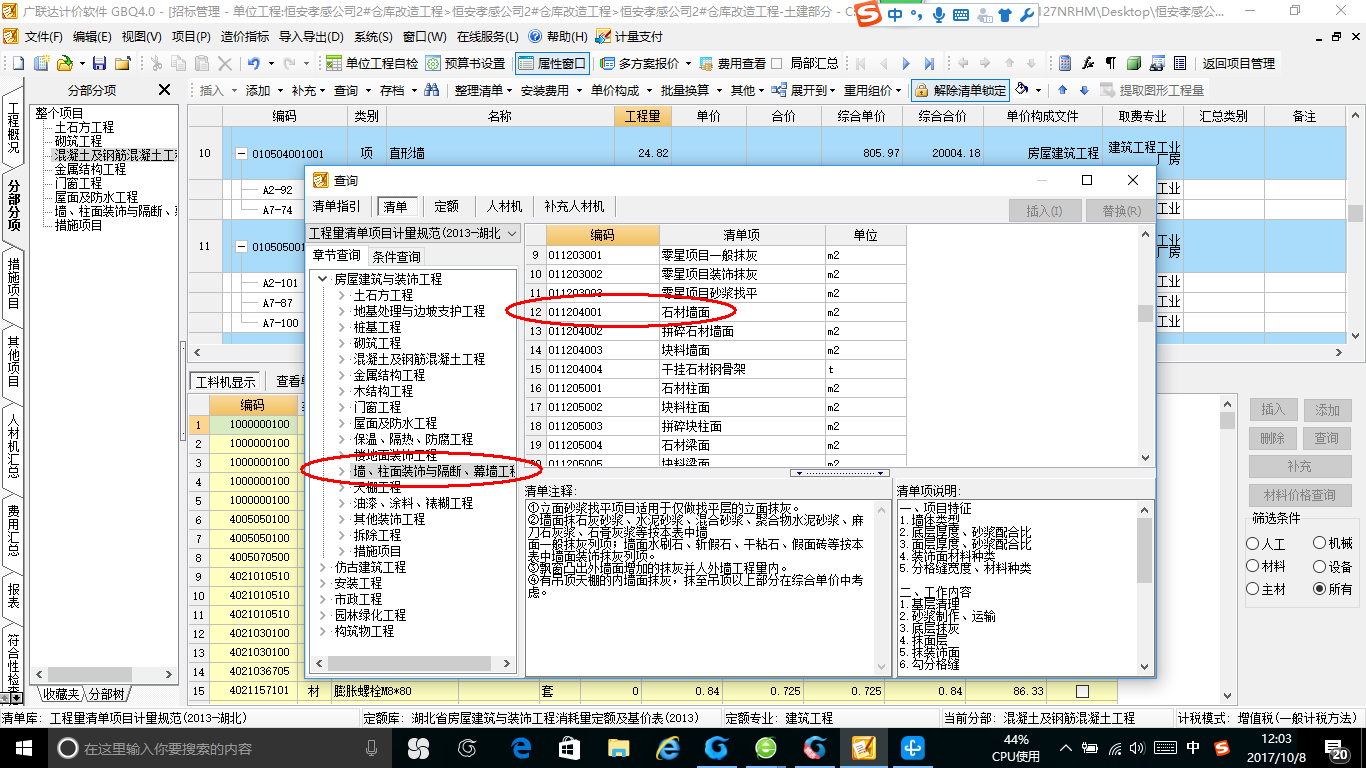This screenshot has height=768, width=1366.
Task: Select the 块料柱面 list row
Action: pos(716,407)
